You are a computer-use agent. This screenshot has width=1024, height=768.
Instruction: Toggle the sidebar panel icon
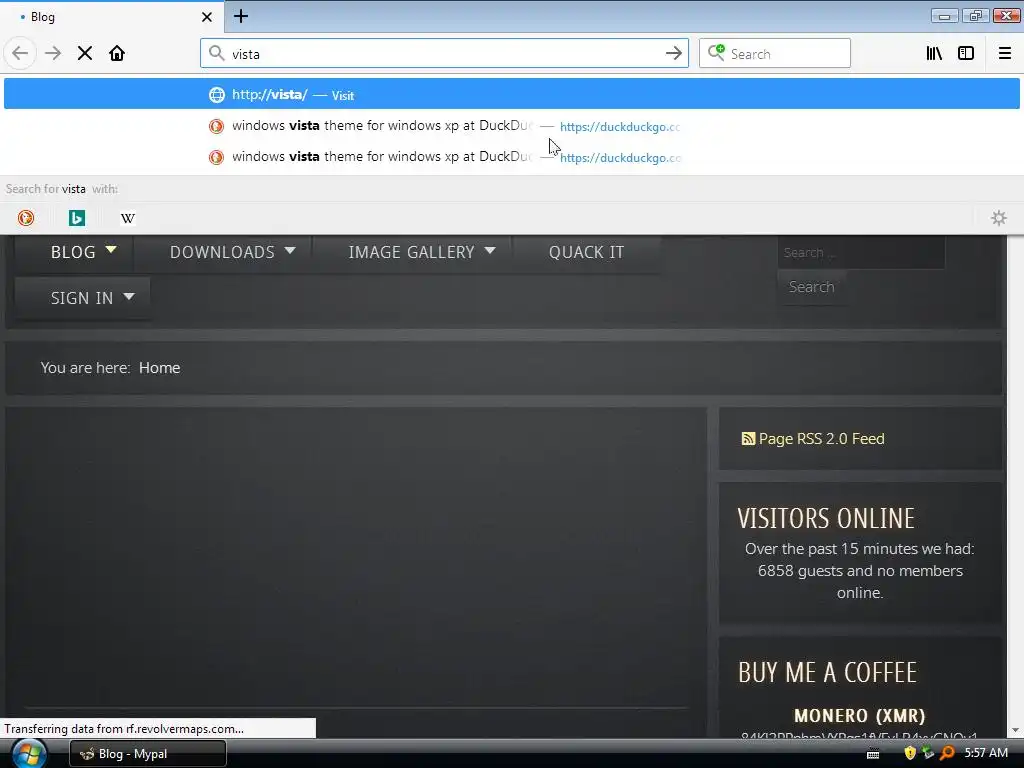coord(966,53)
